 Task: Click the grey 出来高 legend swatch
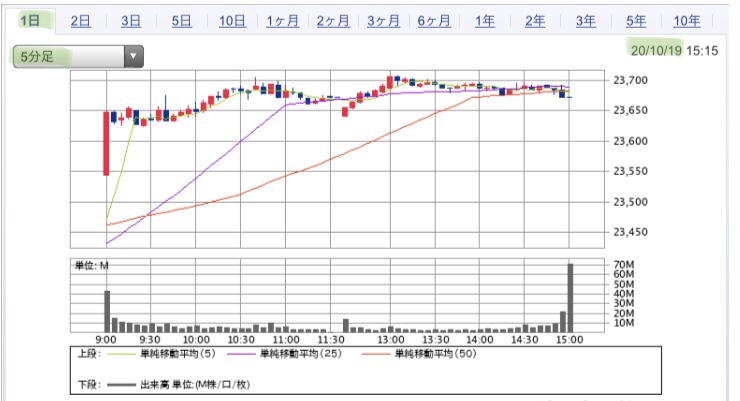coord(122,385)
